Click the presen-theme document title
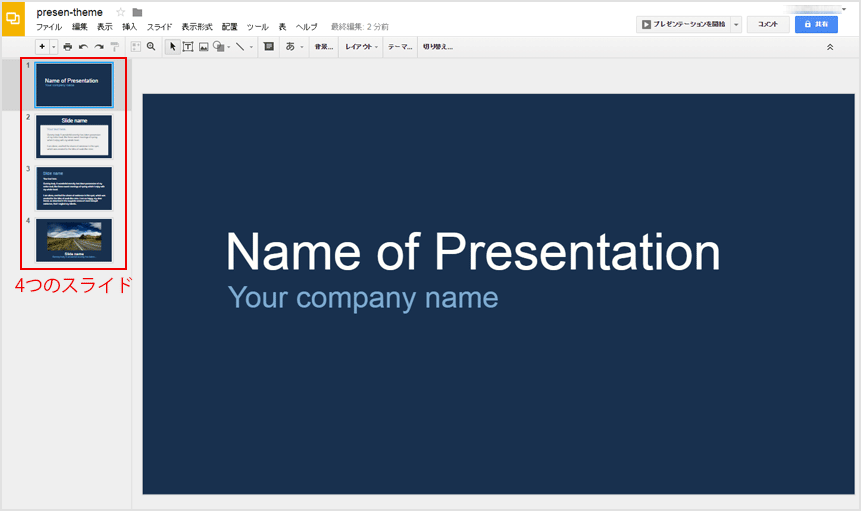This screenshot has width=861, height=511. click(69, 12)
